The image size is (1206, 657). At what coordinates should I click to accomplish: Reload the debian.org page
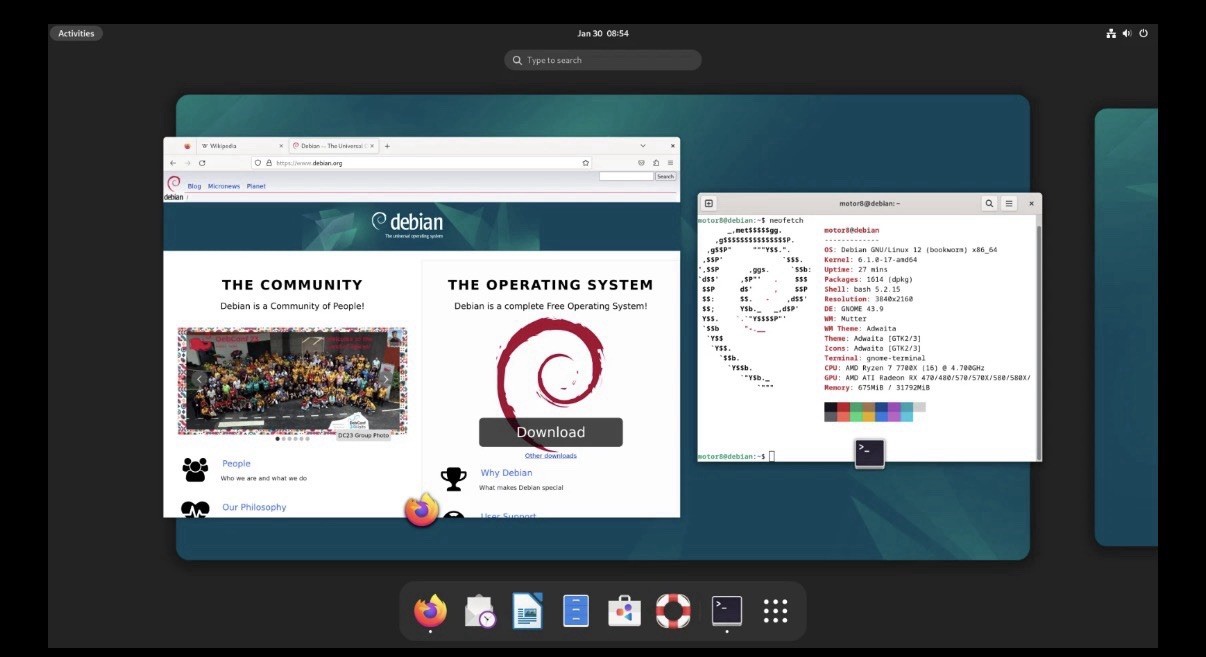click(202, 162)
